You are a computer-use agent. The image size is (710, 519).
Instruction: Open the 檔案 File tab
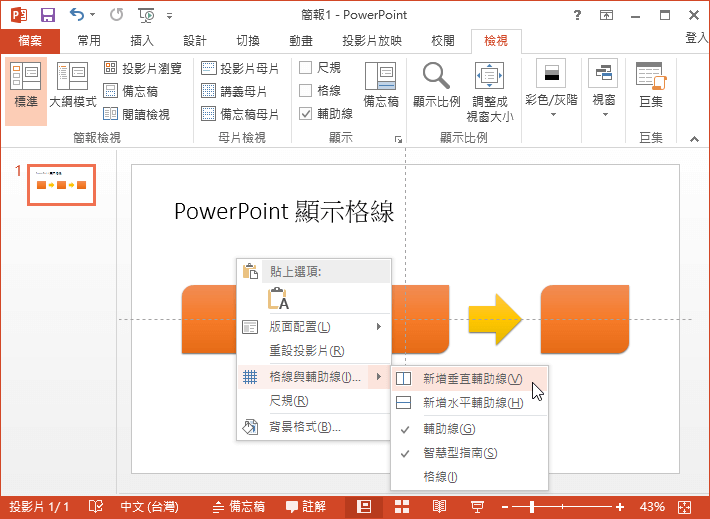(30, 41)
